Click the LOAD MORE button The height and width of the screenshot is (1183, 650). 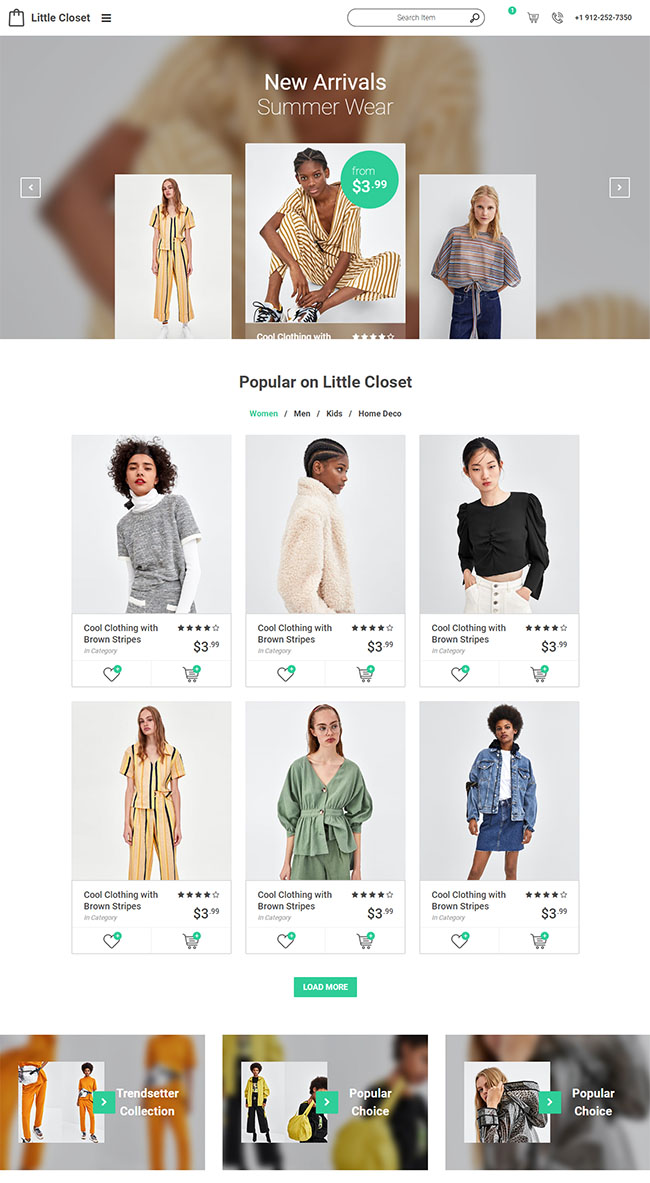325,987
